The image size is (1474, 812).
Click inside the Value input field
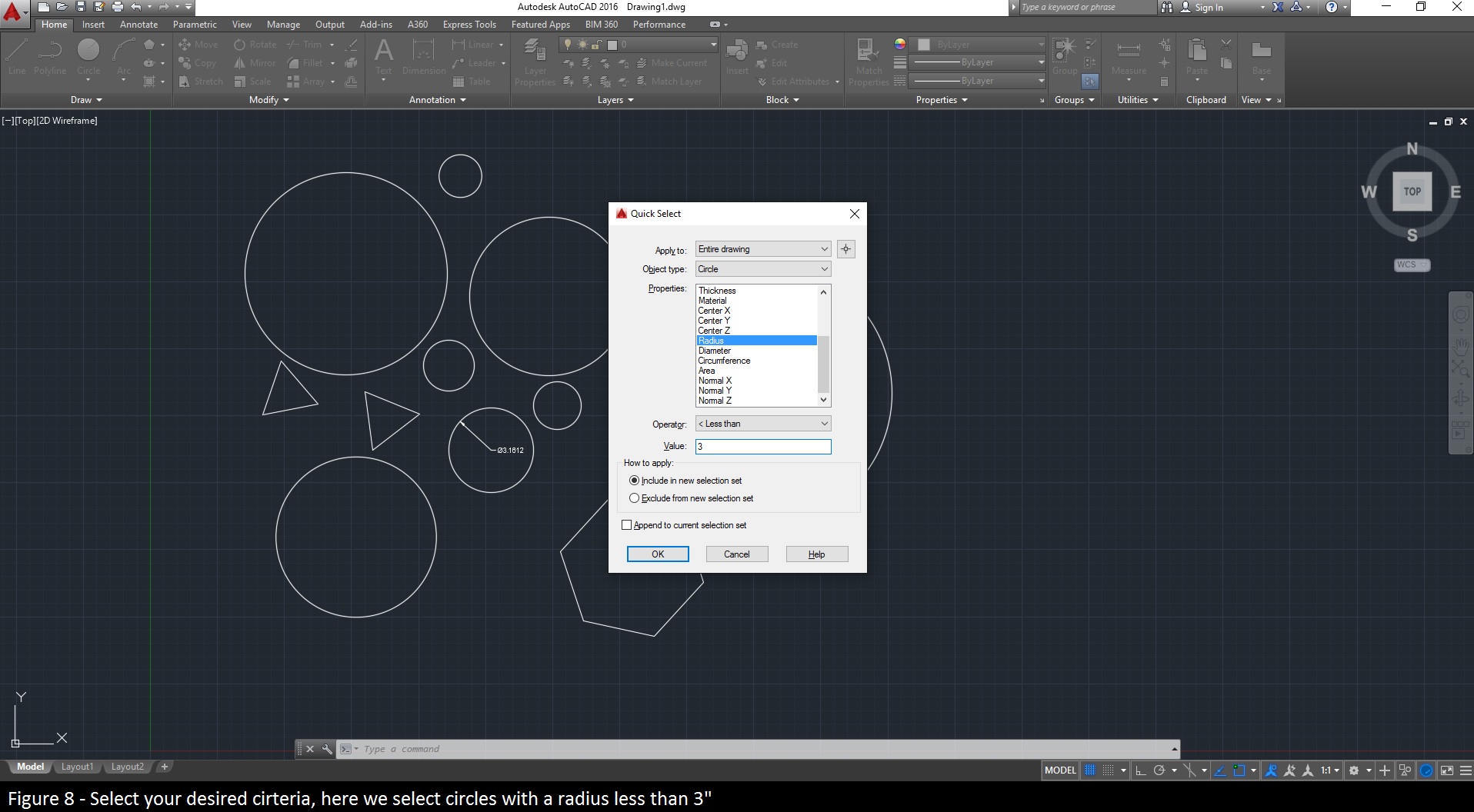point(762,446)
